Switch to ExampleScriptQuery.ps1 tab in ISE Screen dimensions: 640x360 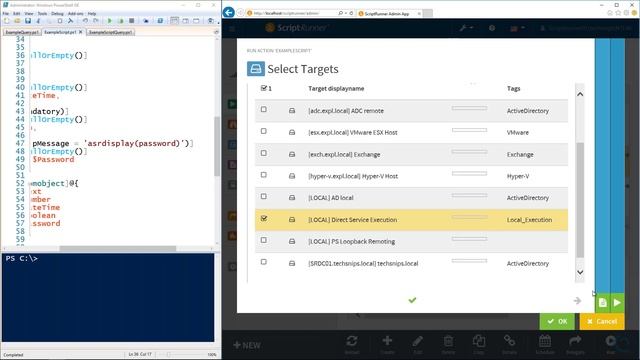point(110,32)
